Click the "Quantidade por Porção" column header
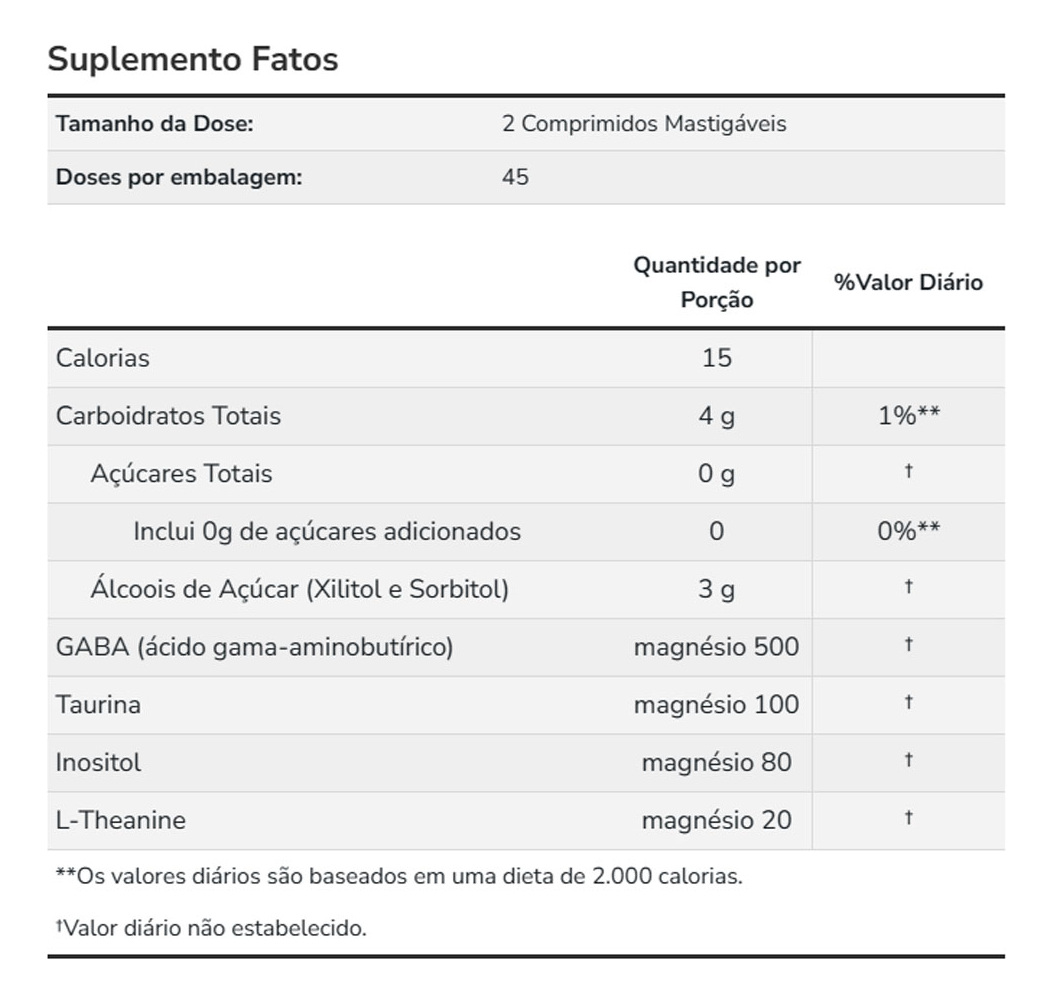Image resolution: width=1053 pixels, height=1004 pixels. [x=717, y=282]
